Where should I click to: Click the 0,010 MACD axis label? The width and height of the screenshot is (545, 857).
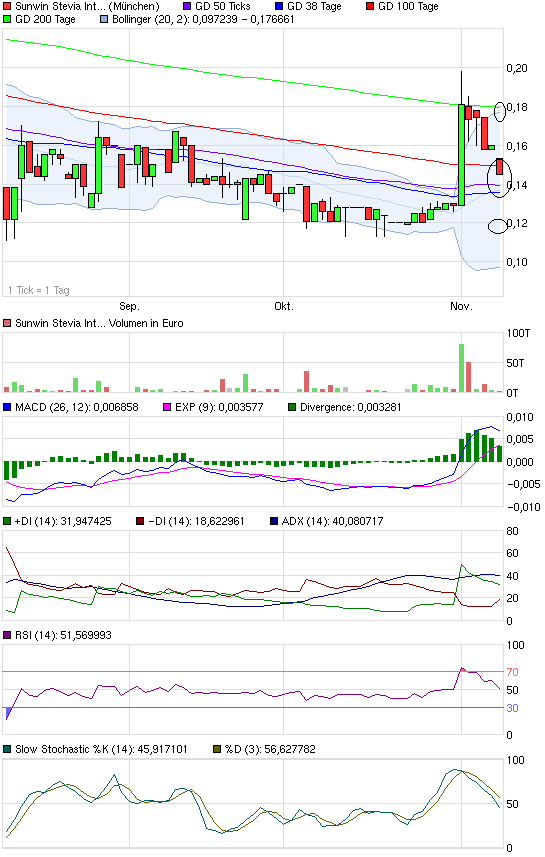[520, 418]
